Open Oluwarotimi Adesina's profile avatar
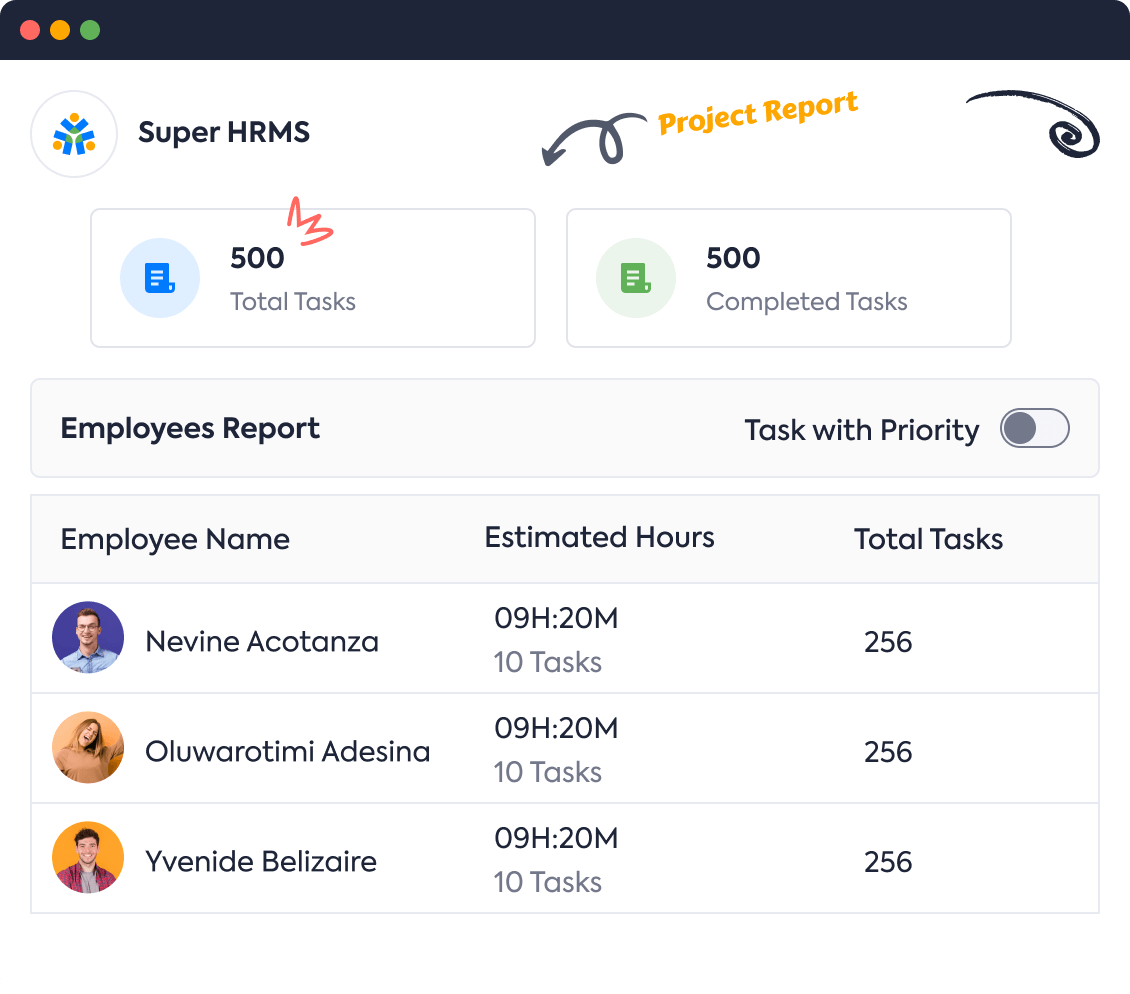 tap(88, 747)
